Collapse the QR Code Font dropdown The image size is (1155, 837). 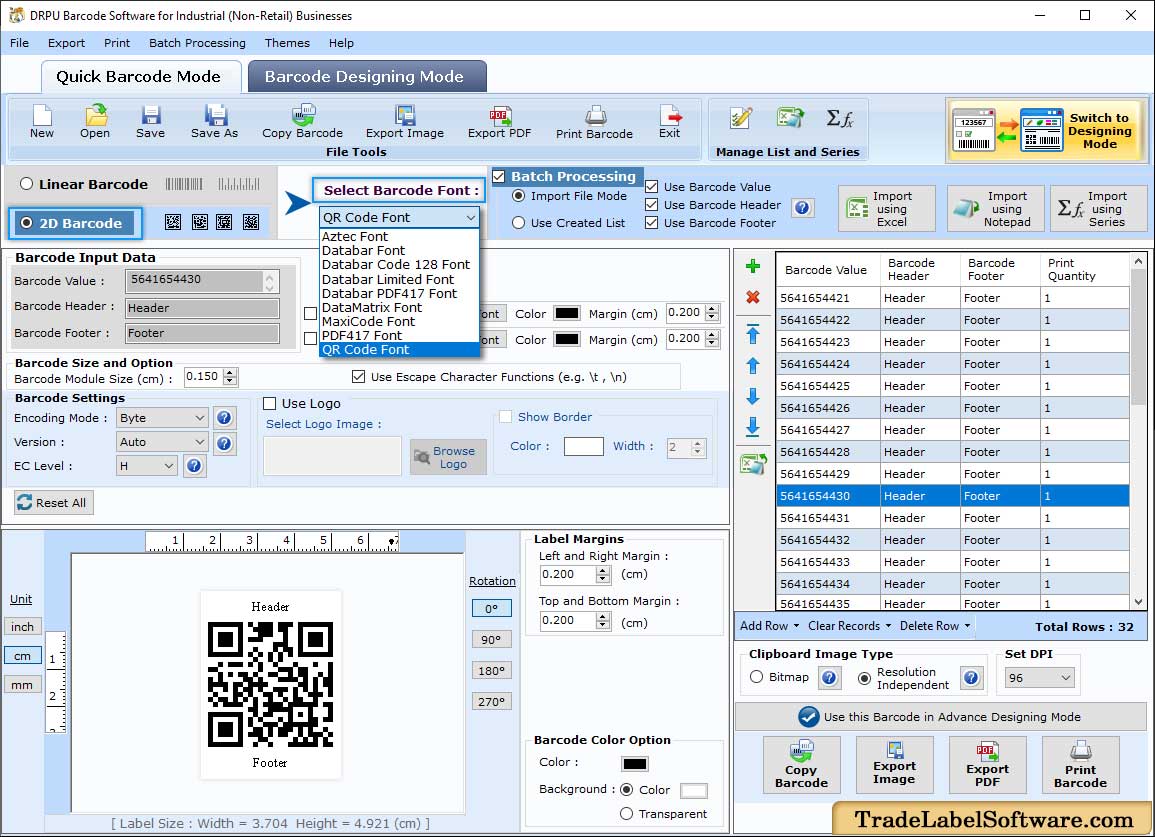[x=470, y=217]
